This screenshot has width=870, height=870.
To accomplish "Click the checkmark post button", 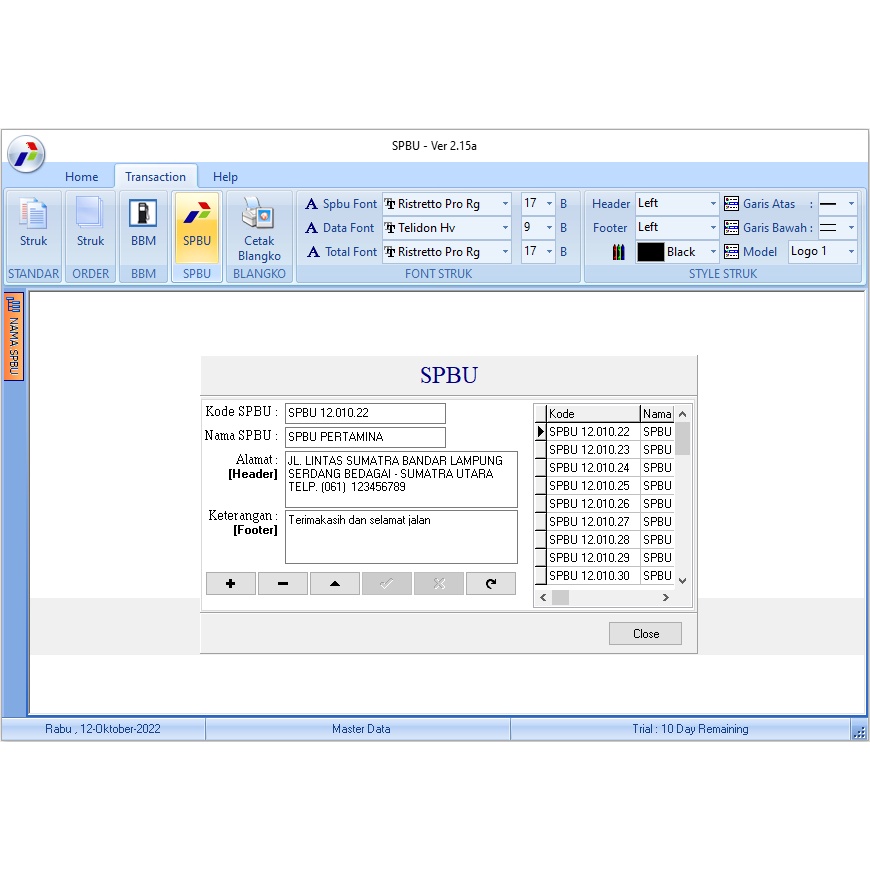I will click(387, 584).
